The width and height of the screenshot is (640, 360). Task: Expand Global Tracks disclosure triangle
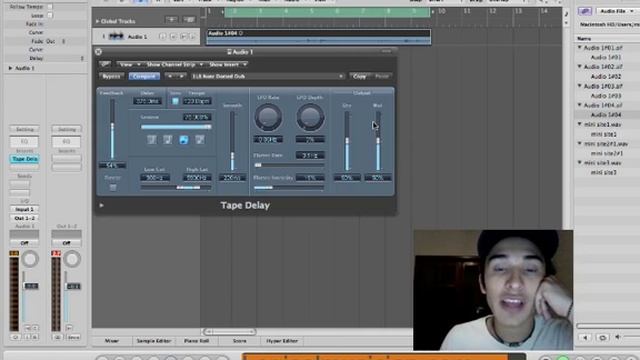(97, 21)
